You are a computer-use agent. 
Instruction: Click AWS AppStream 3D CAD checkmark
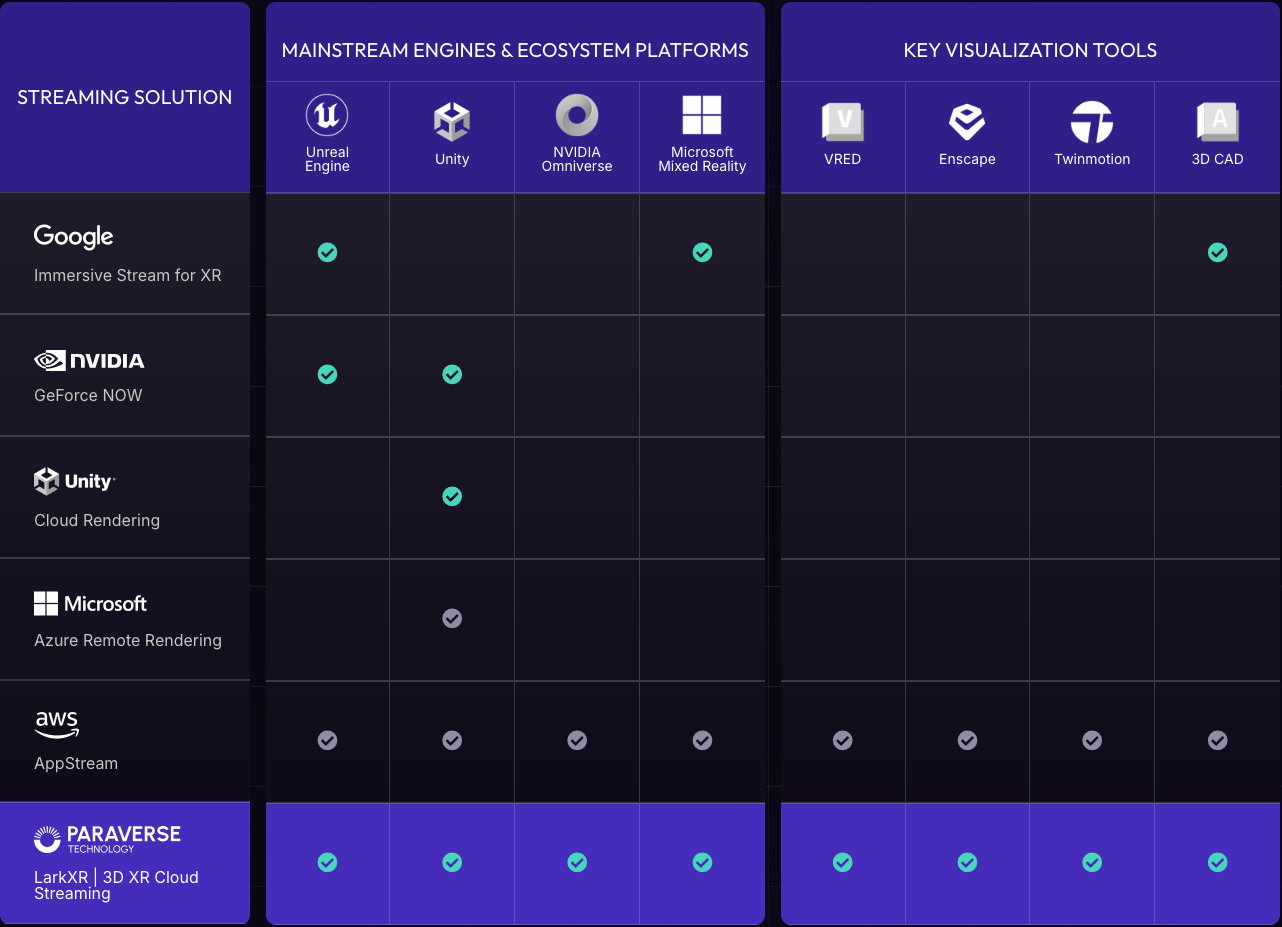[x=1217, y=740]
